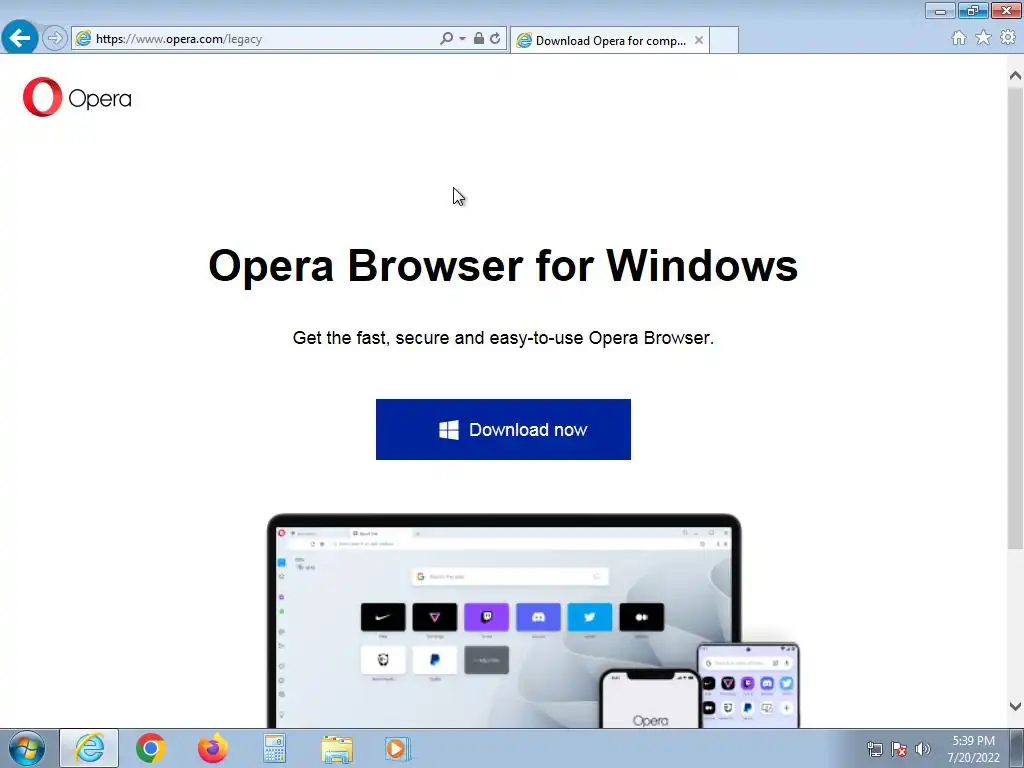Image resolution: width=1024 pixels, height=768 pixels.
Task: Open a new blank tab
Action: click(724, 40)
